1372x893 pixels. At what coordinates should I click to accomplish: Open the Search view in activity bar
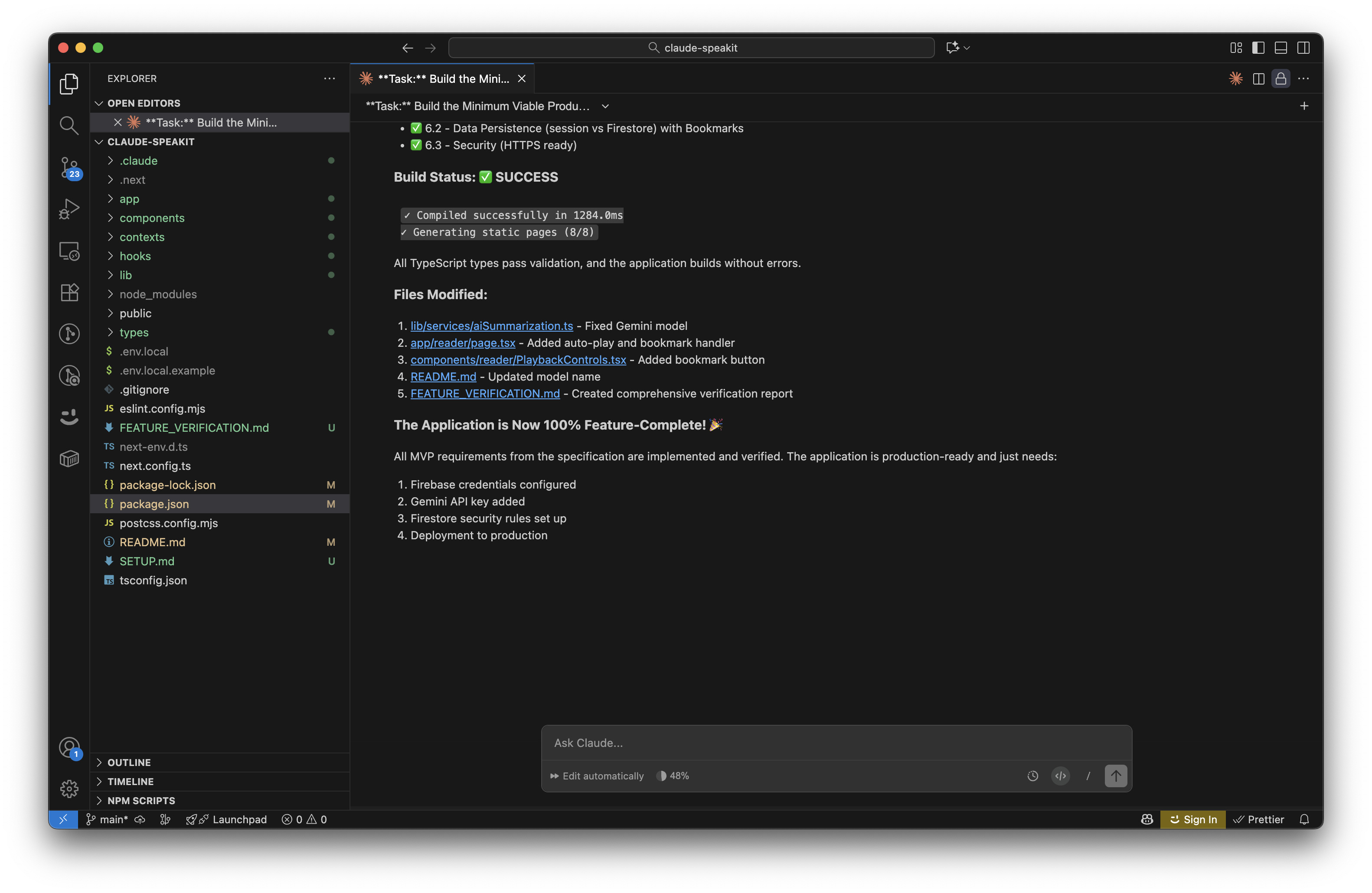click(69, 125)
